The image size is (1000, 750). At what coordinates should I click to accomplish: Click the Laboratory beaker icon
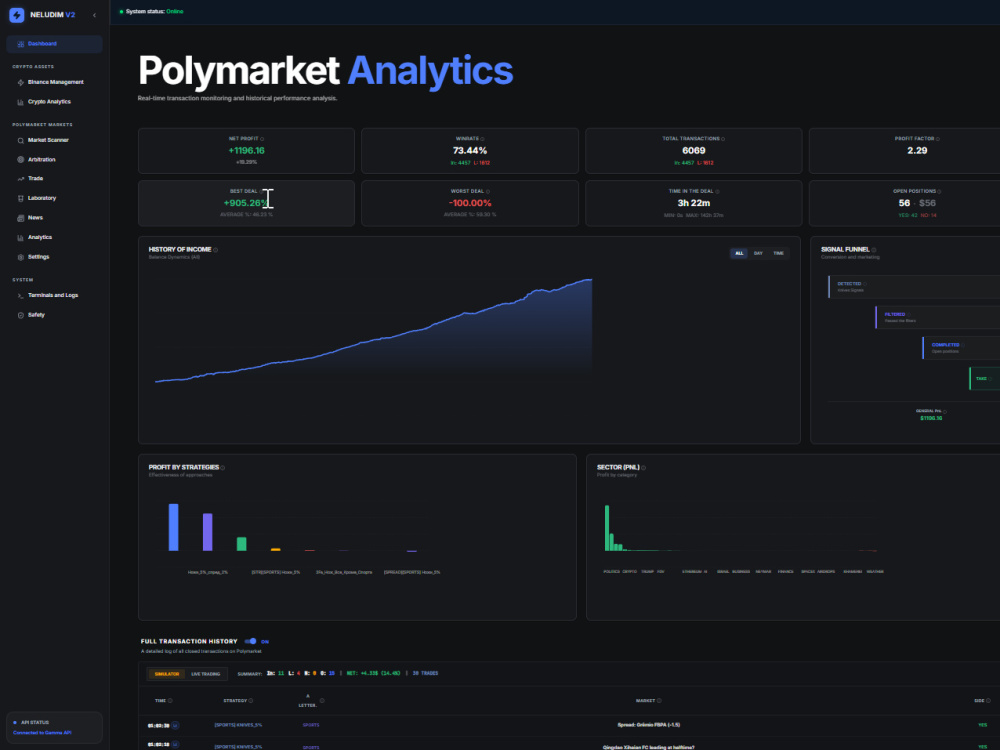20,198
